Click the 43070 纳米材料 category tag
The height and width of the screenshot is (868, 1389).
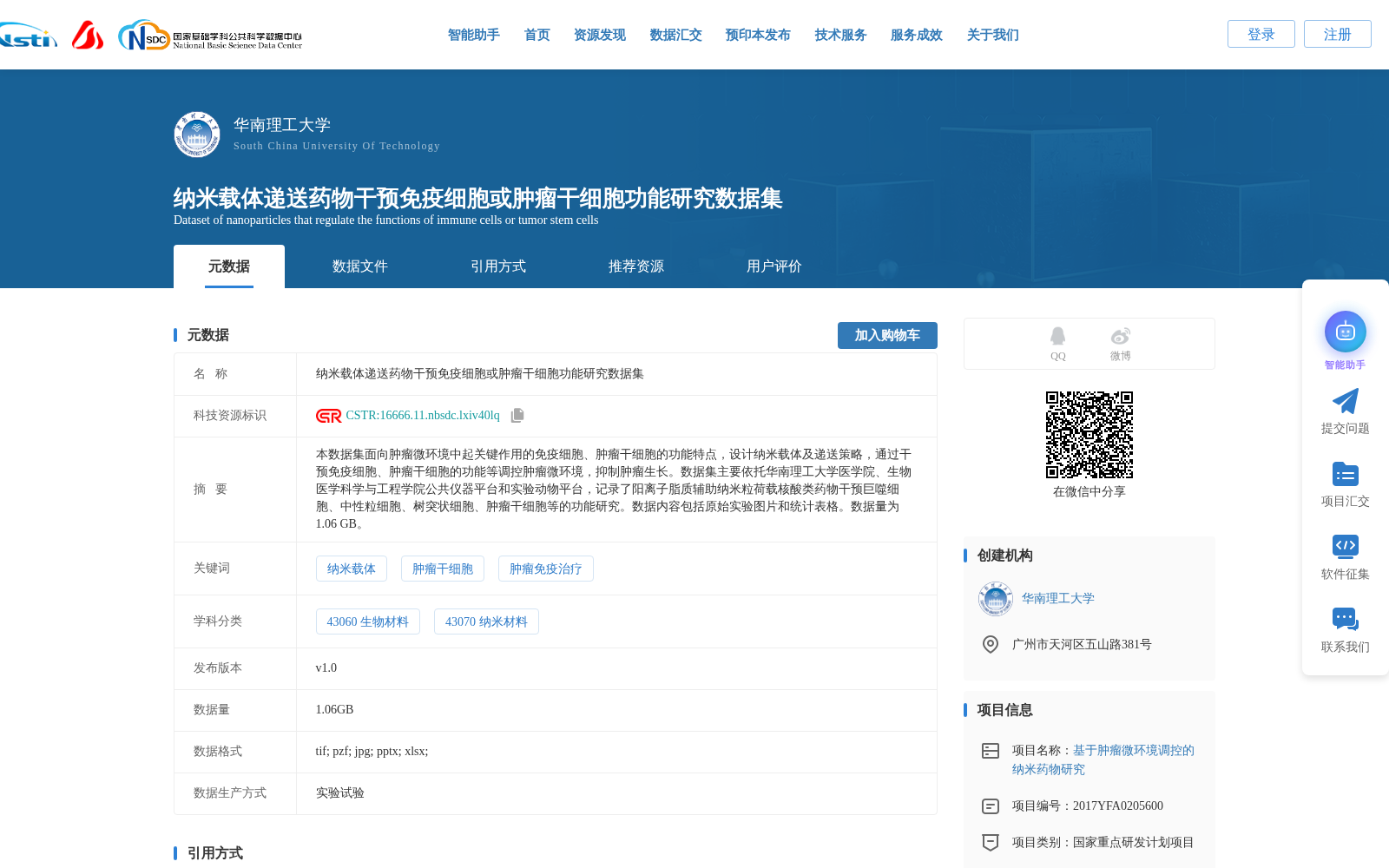point(486,621)
